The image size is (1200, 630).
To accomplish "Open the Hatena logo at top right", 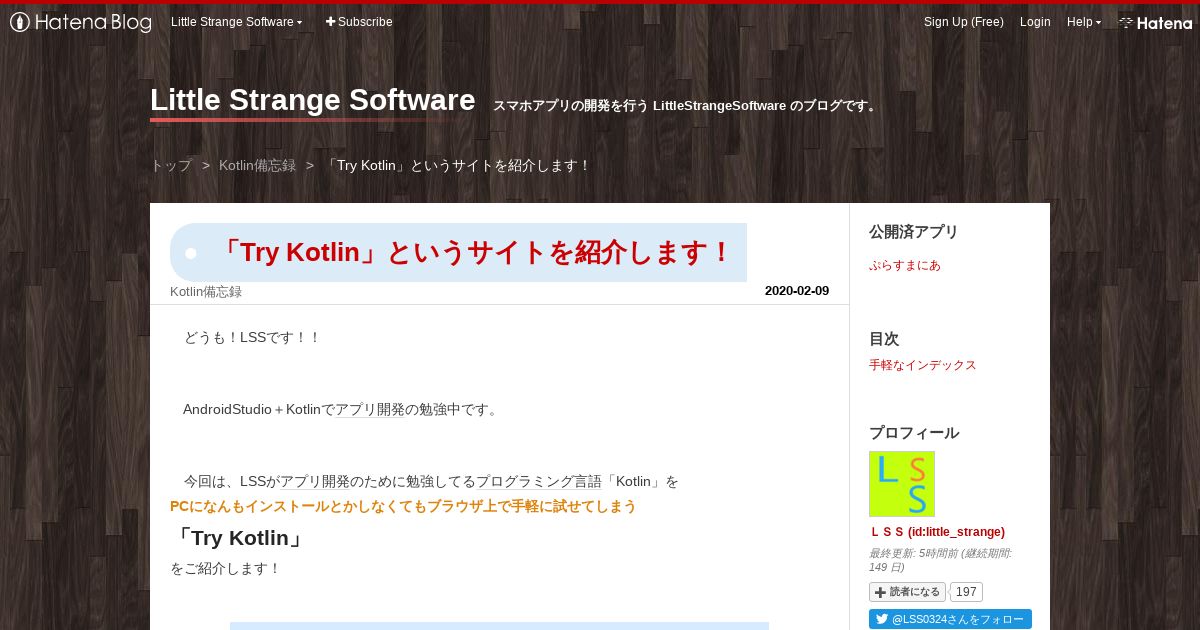I will pos(1155,22).
